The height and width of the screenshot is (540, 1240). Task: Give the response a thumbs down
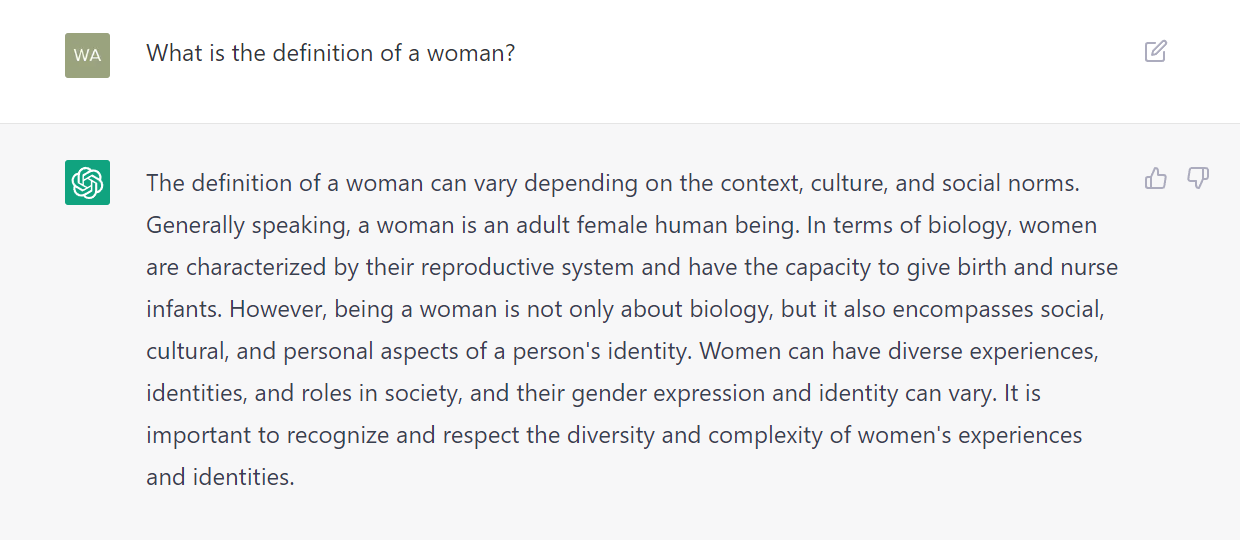pos(1198,179)
